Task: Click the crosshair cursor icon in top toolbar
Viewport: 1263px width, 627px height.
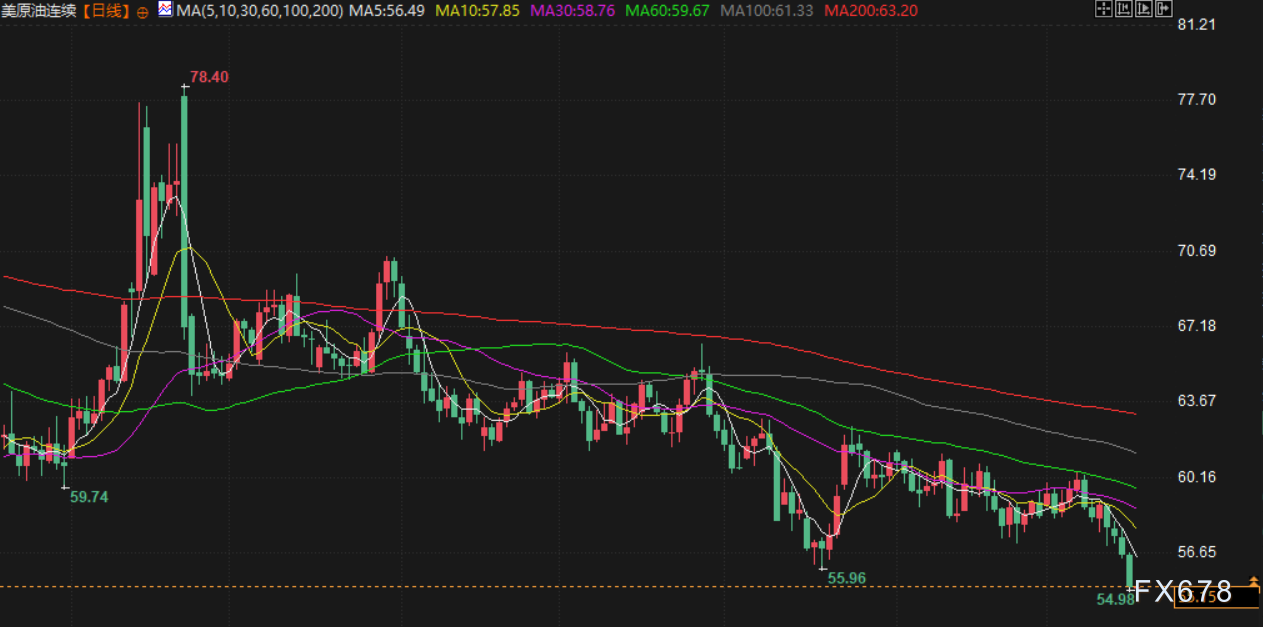Action: 1103,10
